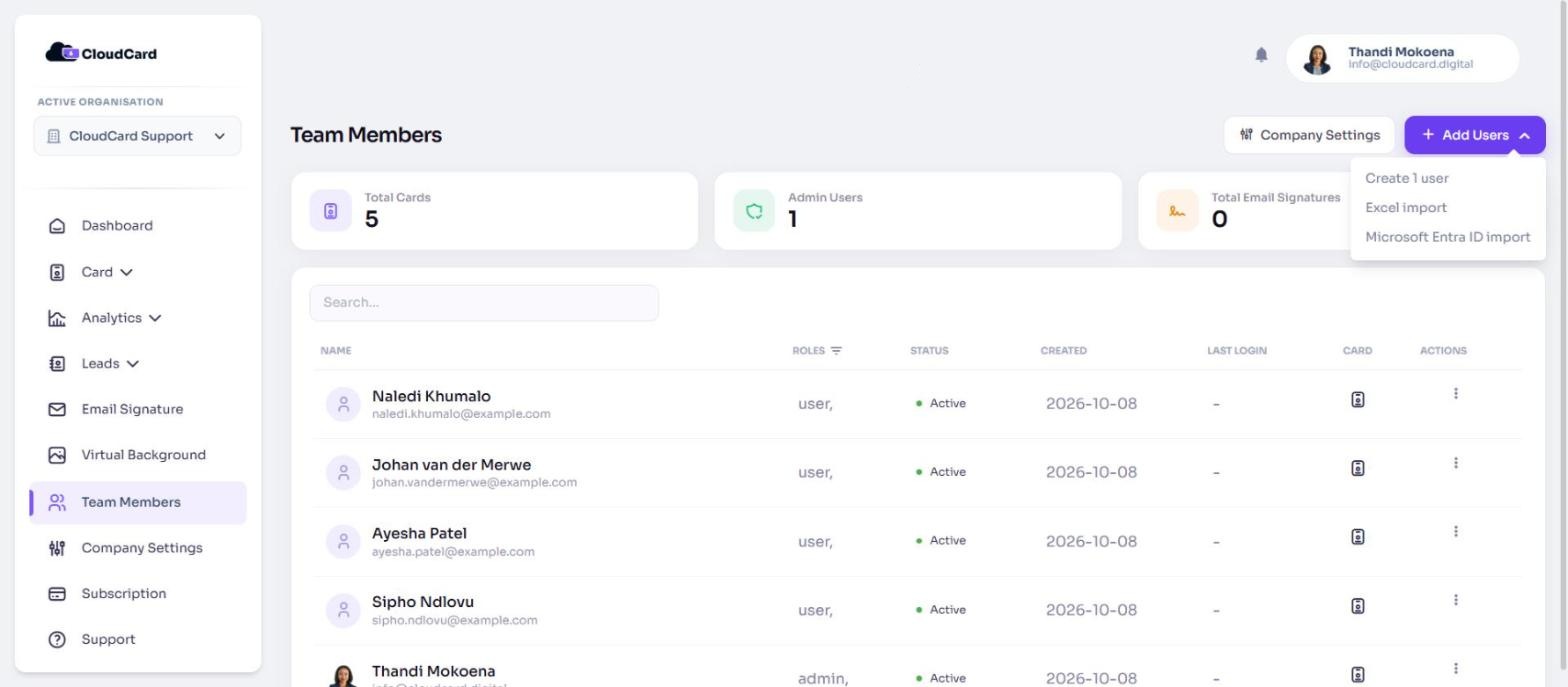
Task: Collapse the Add Users dropdown button
Action: pyautogui.click(x=1474, y=135)
